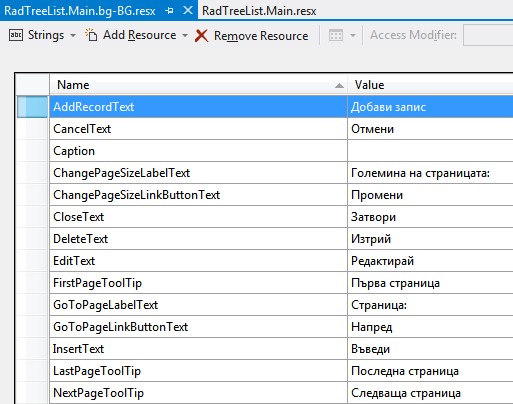This screenshot has width=513, height=404.
Task: Select the 'Следваща страница' value cell
Action: (430, 393)
